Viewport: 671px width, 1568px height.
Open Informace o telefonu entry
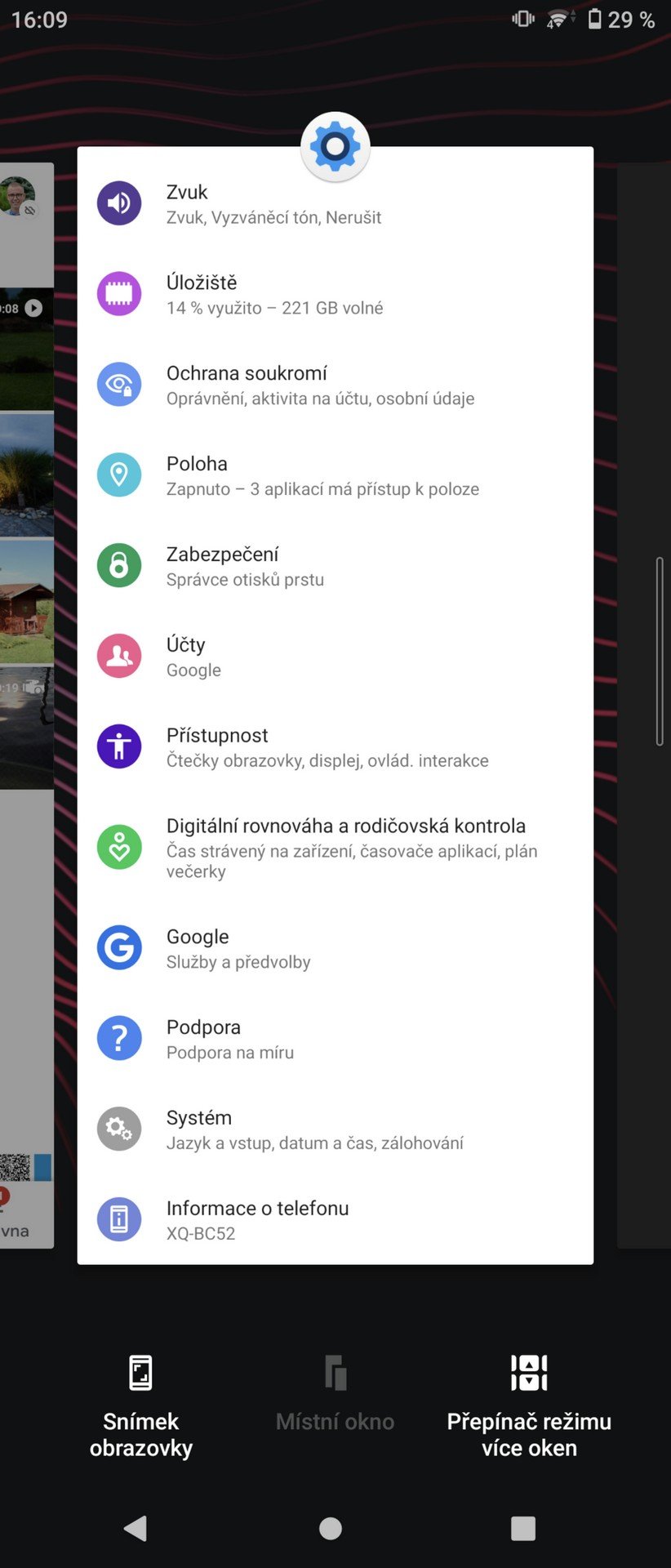pos(335,1220)
